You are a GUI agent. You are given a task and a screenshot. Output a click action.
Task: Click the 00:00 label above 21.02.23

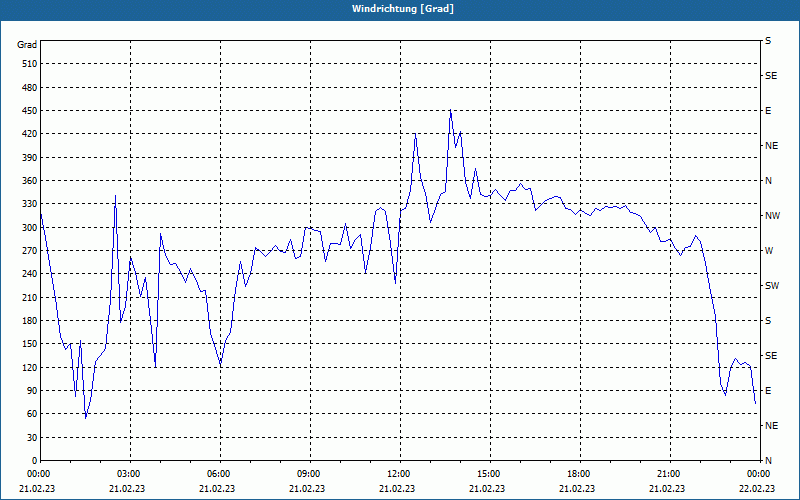point(38,474)
